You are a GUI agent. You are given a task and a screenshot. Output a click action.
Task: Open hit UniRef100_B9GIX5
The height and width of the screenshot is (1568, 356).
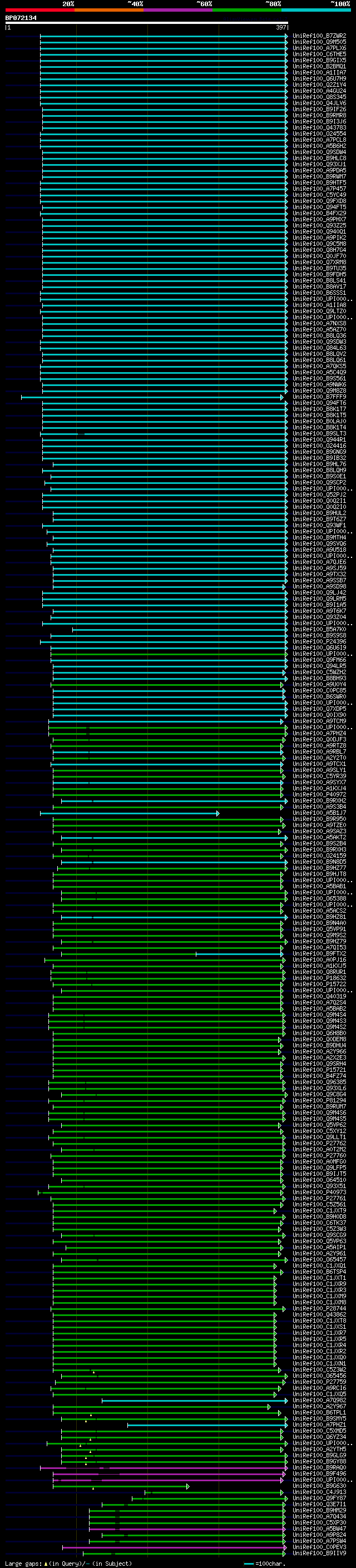pos(319,60)
